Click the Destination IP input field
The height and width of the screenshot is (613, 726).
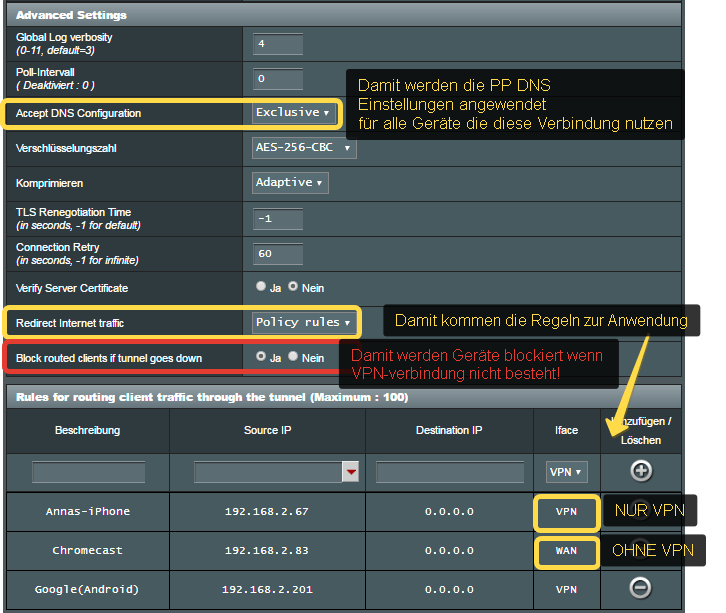450,472
